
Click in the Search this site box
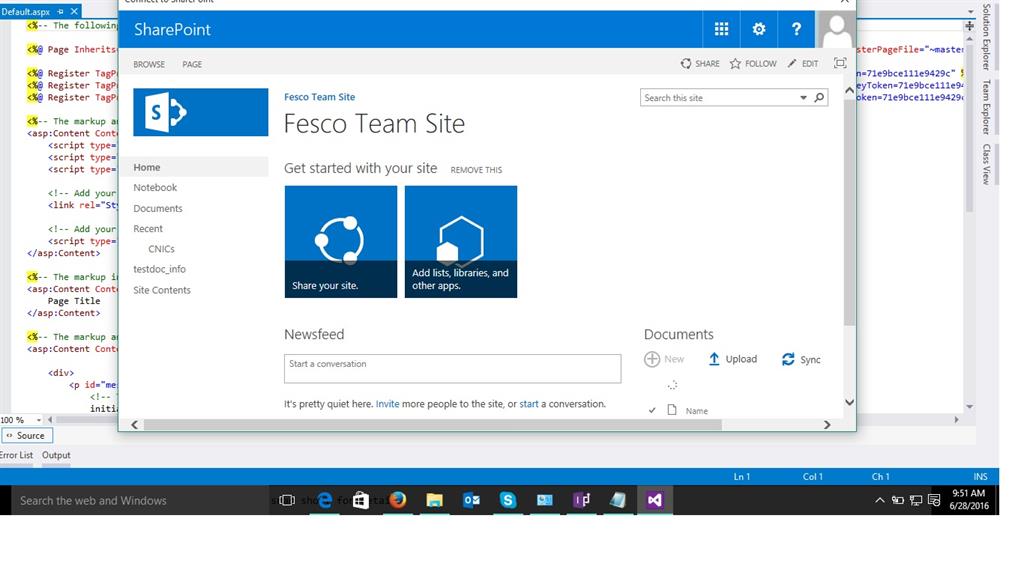[x=718, y=98]
